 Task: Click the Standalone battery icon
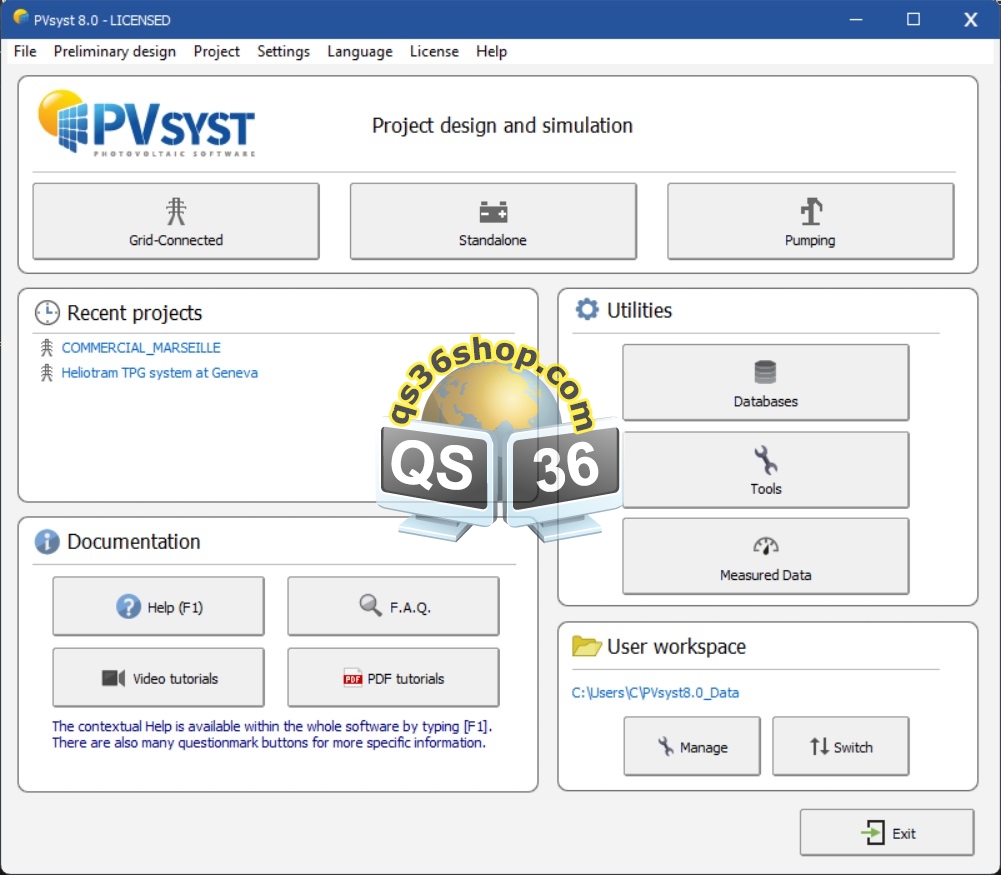(x=493, y=211)
